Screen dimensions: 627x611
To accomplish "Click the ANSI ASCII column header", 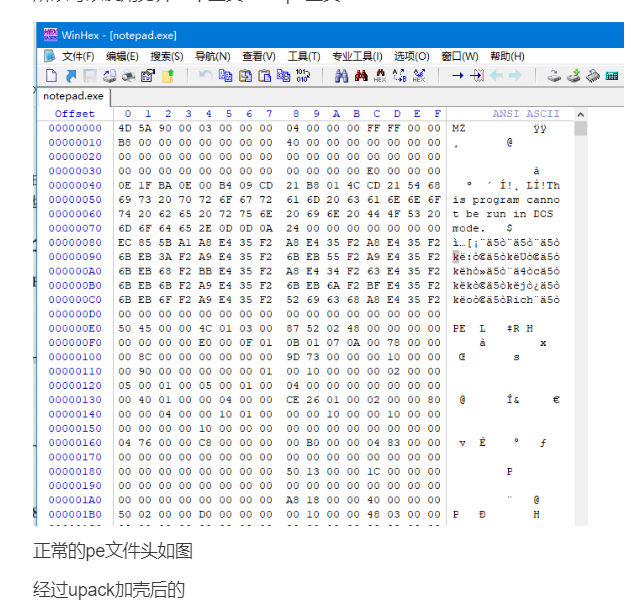I will click(x=526, y=114).
